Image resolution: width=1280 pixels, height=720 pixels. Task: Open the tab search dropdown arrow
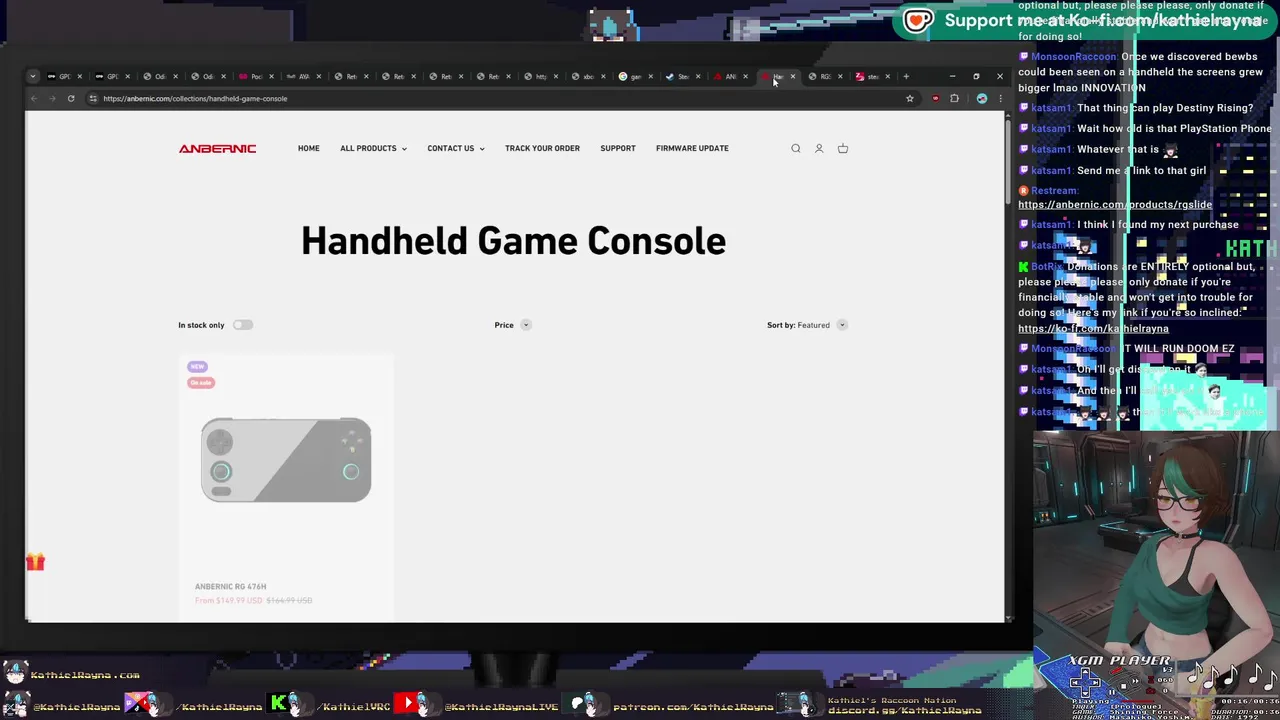[x=33, y=76]
